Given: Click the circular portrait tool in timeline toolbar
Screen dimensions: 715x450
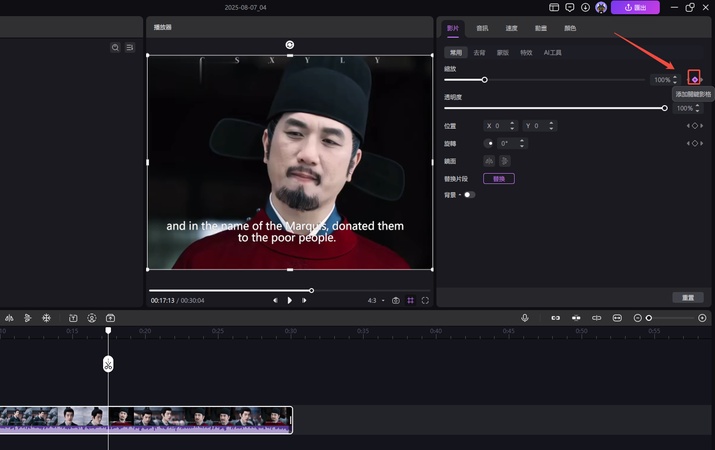Looking at the screenshot, I should 92,318.
